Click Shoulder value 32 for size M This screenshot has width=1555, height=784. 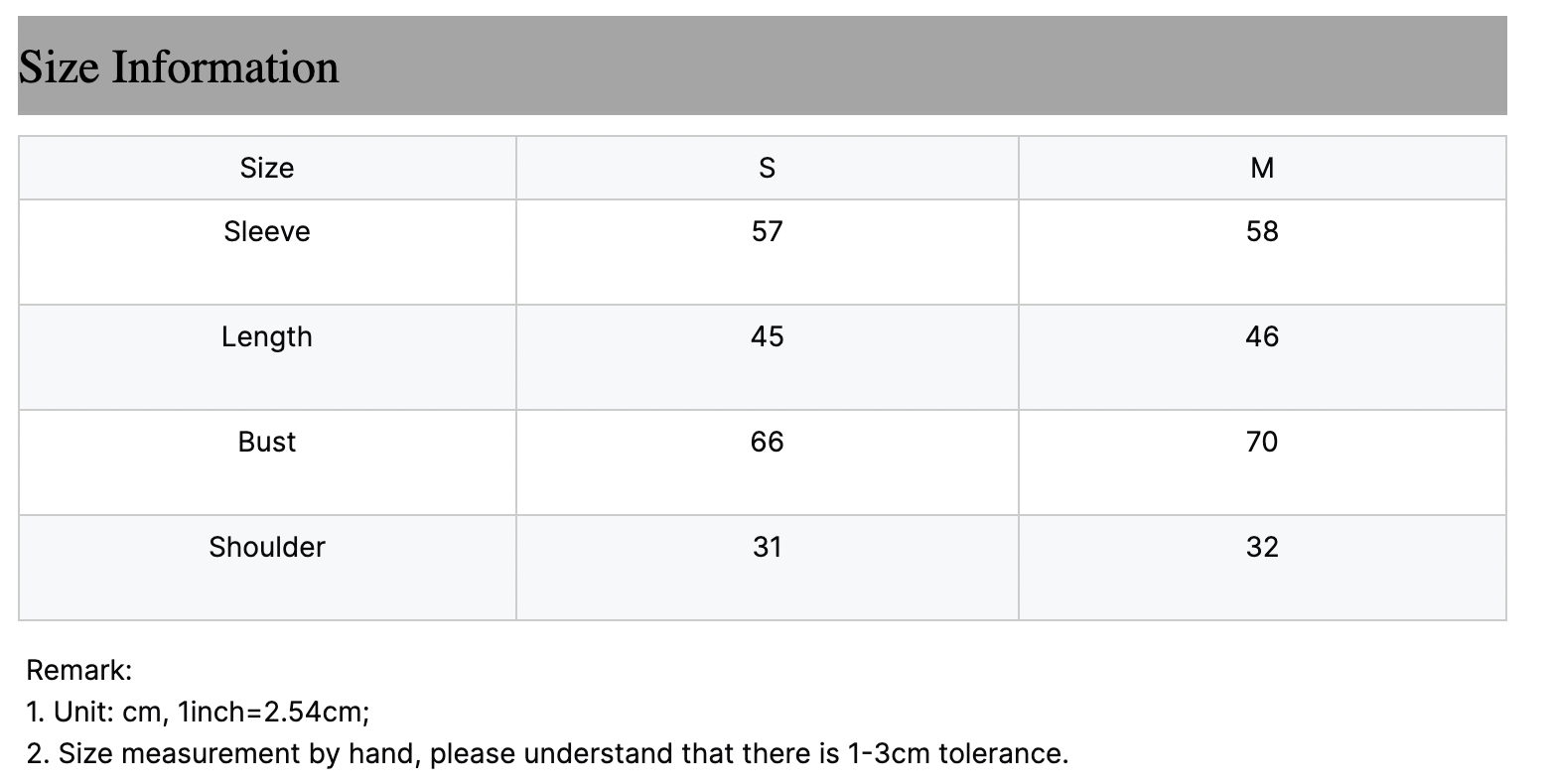[1262, 547]
